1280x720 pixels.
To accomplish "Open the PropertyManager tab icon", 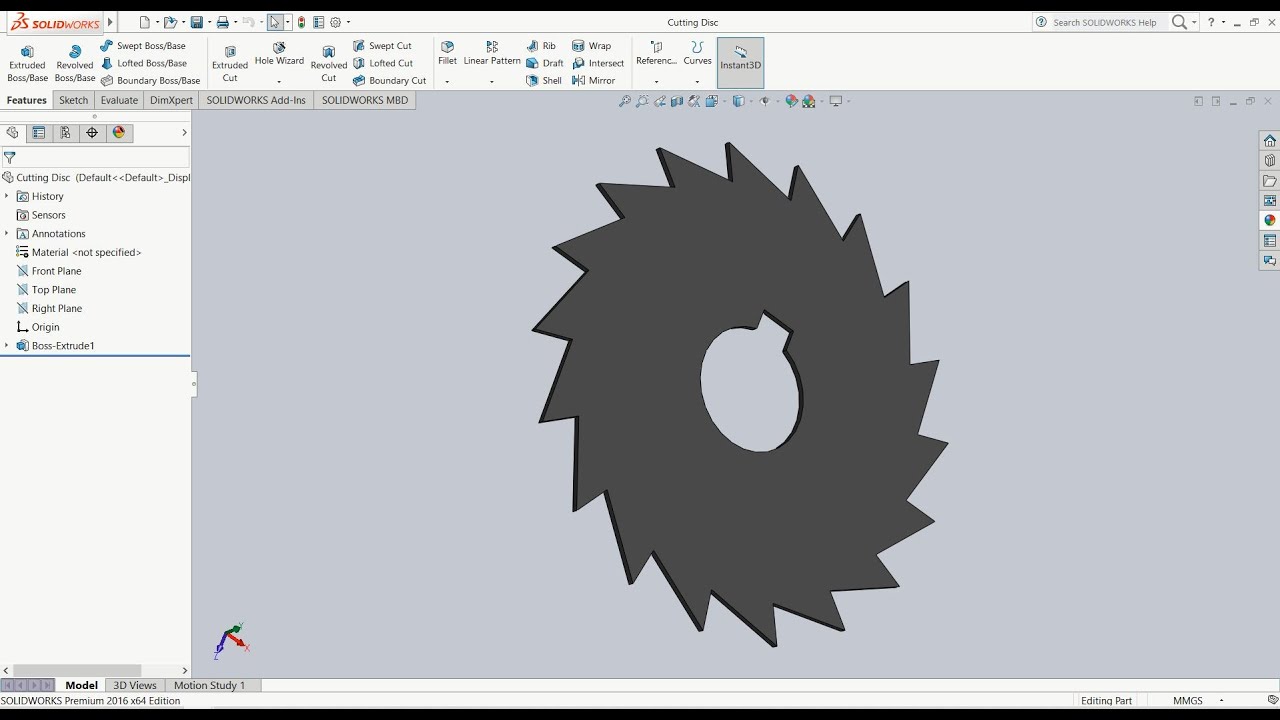I will point(38,133).
